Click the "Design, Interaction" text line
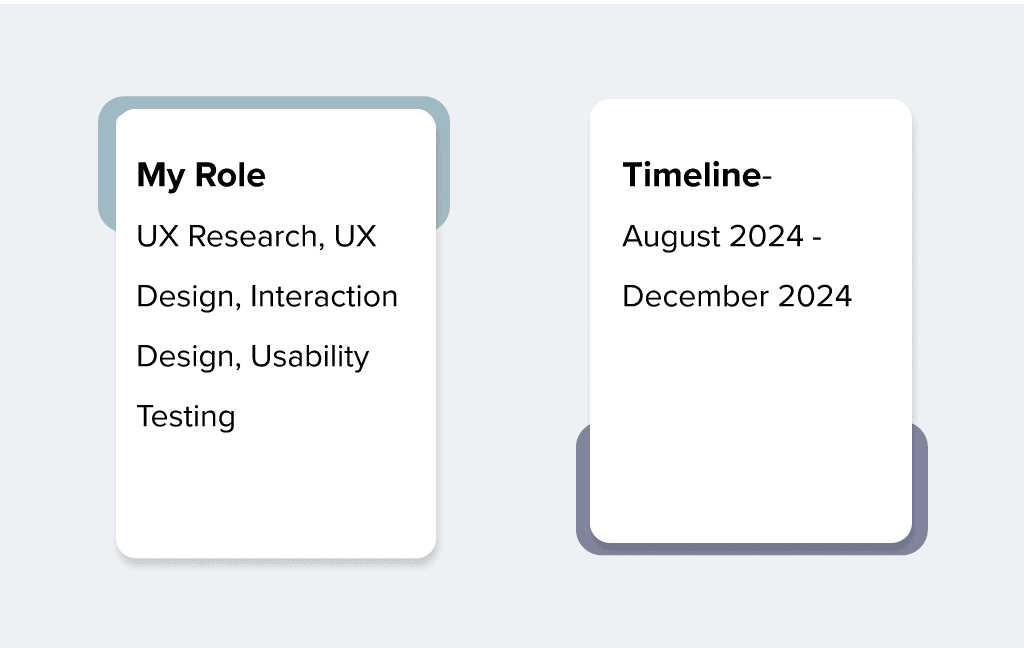The width and height of the screenshot is (1024, 648). 267,297
